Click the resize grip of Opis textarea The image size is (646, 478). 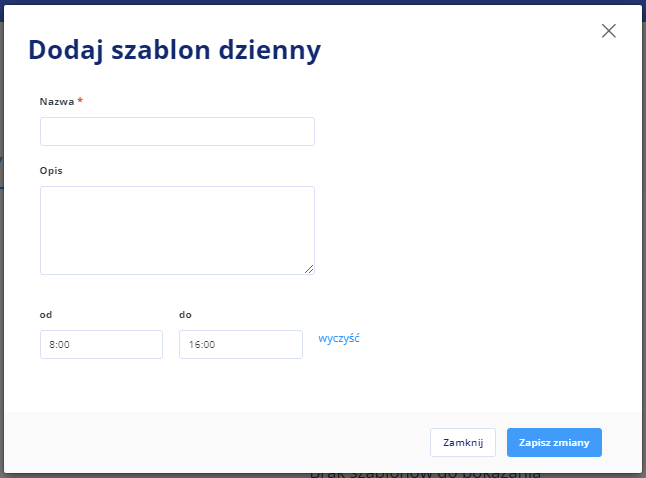pos(309,269)
